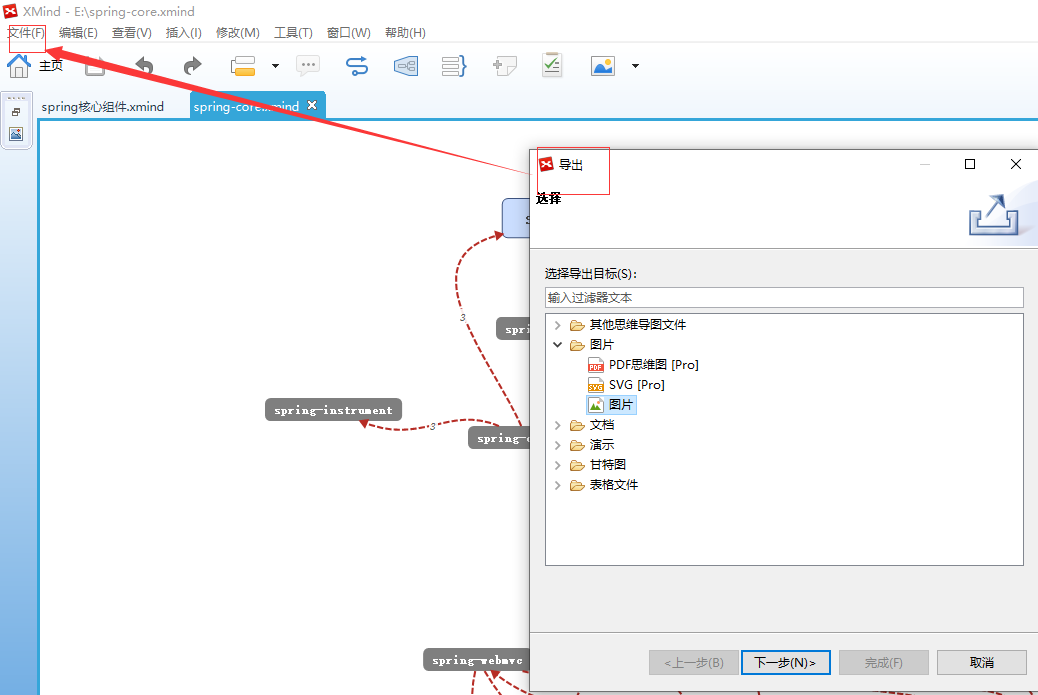This screenshot has width=1038, height=695.
Task: Click the Notes toolbar icon
Action: 505,66
